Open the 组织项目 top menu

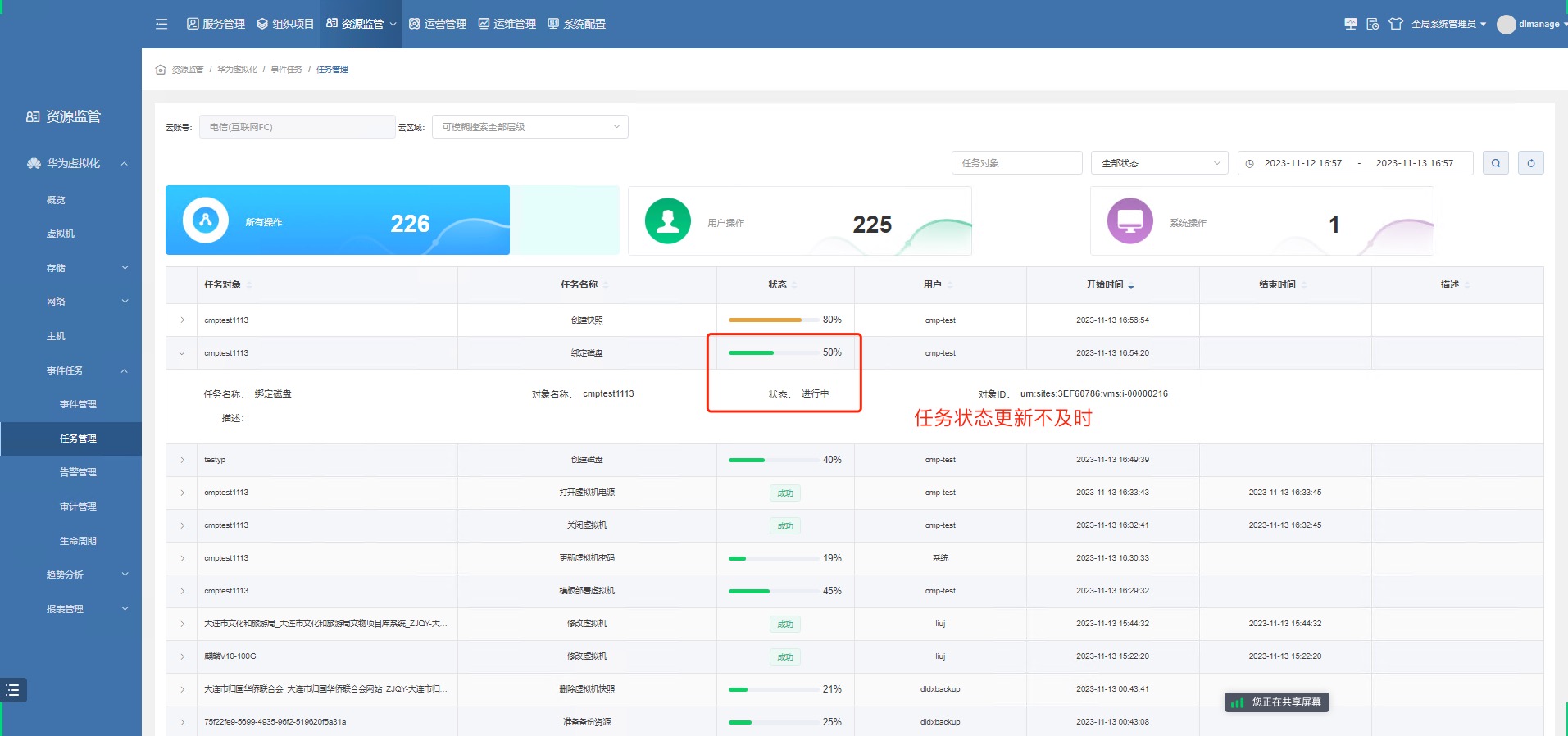coord(285,24)
